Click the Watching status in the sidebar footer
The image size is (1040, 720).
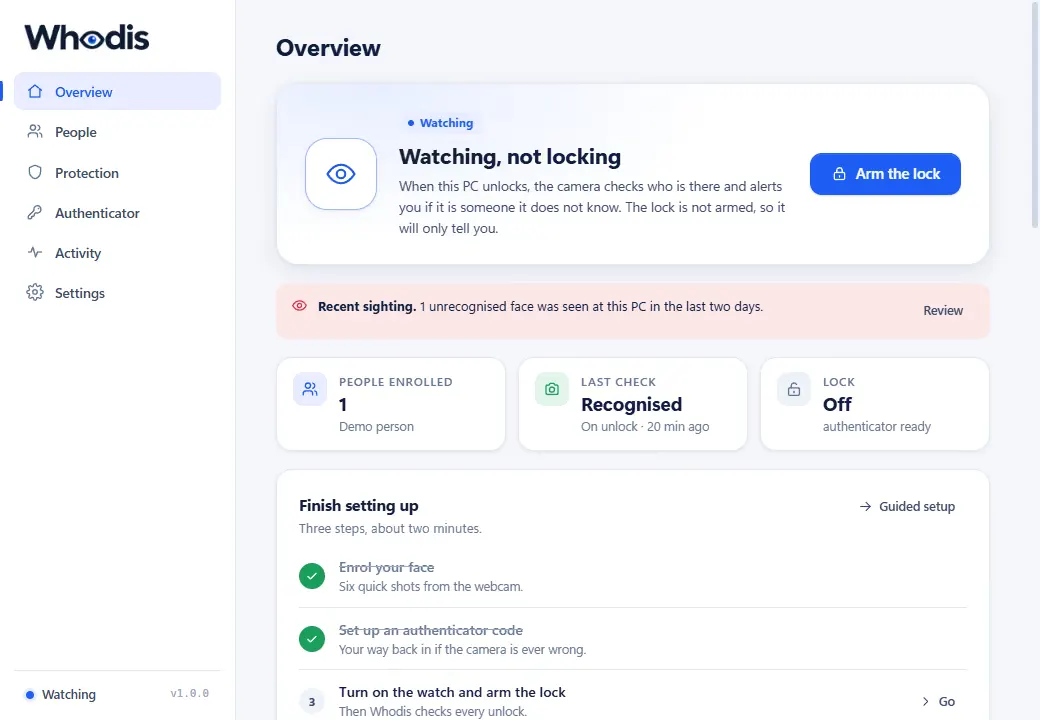tap(60, 694)
